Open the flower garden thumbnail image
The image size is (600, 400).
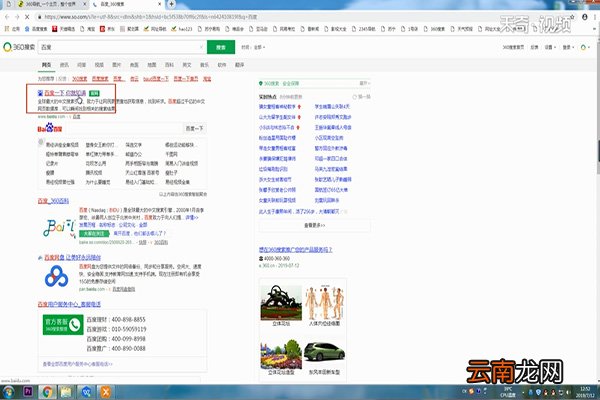pyautogui.click(x=281, y=354)
